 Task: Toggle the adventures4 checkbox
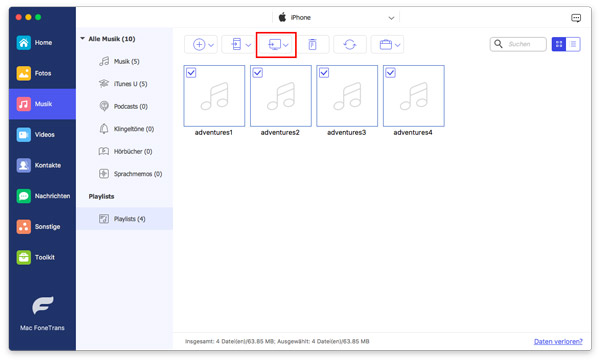(x=390, y=73)
